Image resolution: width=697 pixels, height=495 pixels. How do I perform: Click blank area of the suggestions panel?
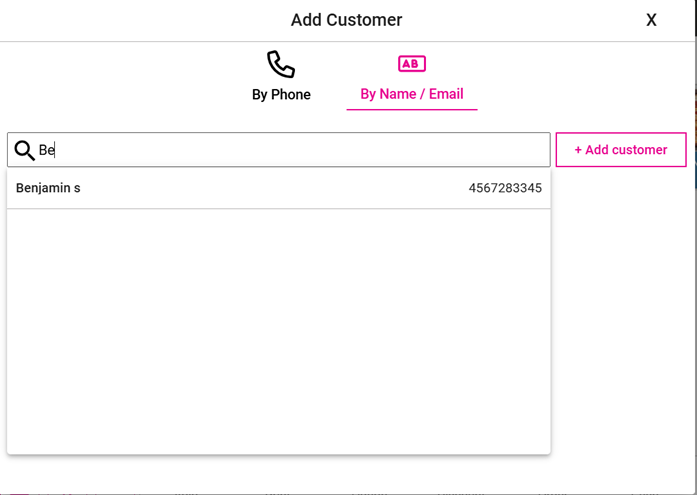[x=278, y=330]
